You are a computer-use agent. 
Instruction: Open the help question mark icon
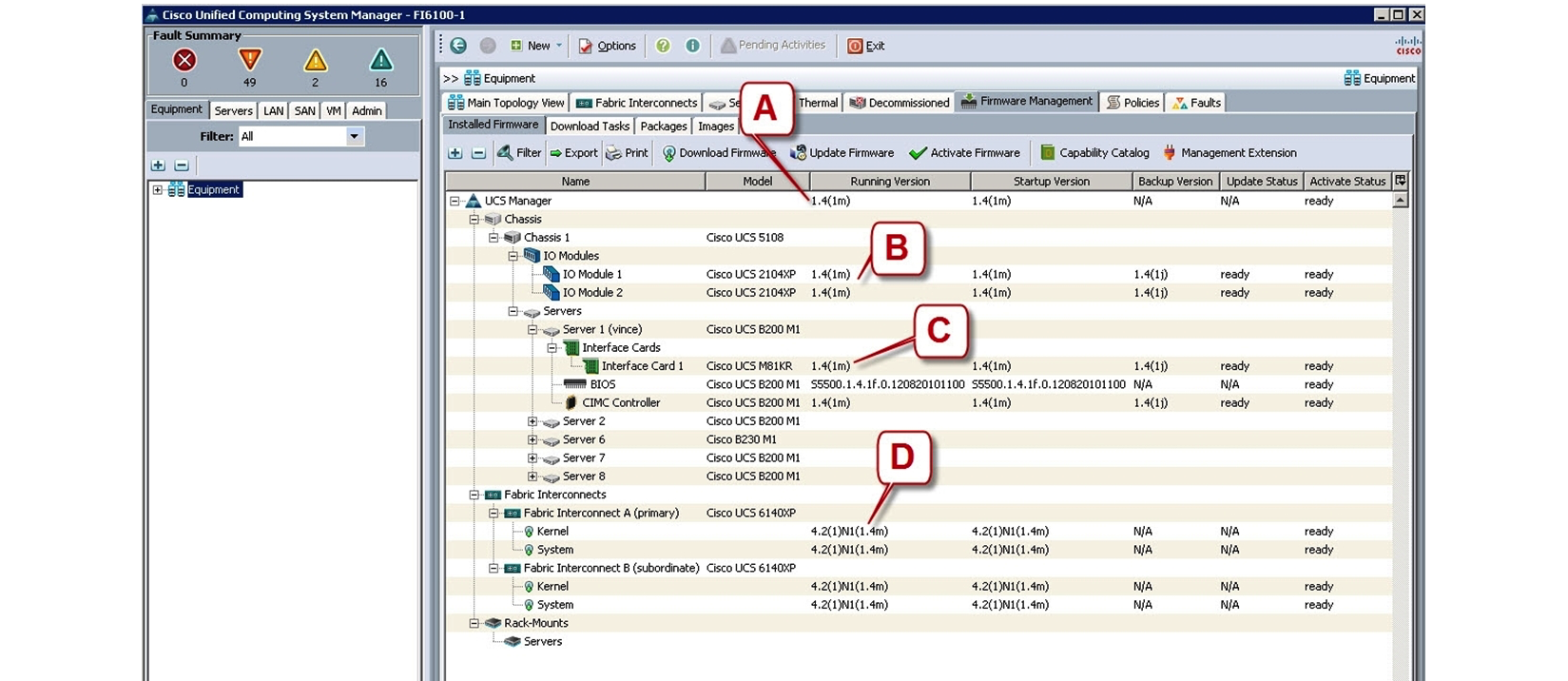point(663,46)
